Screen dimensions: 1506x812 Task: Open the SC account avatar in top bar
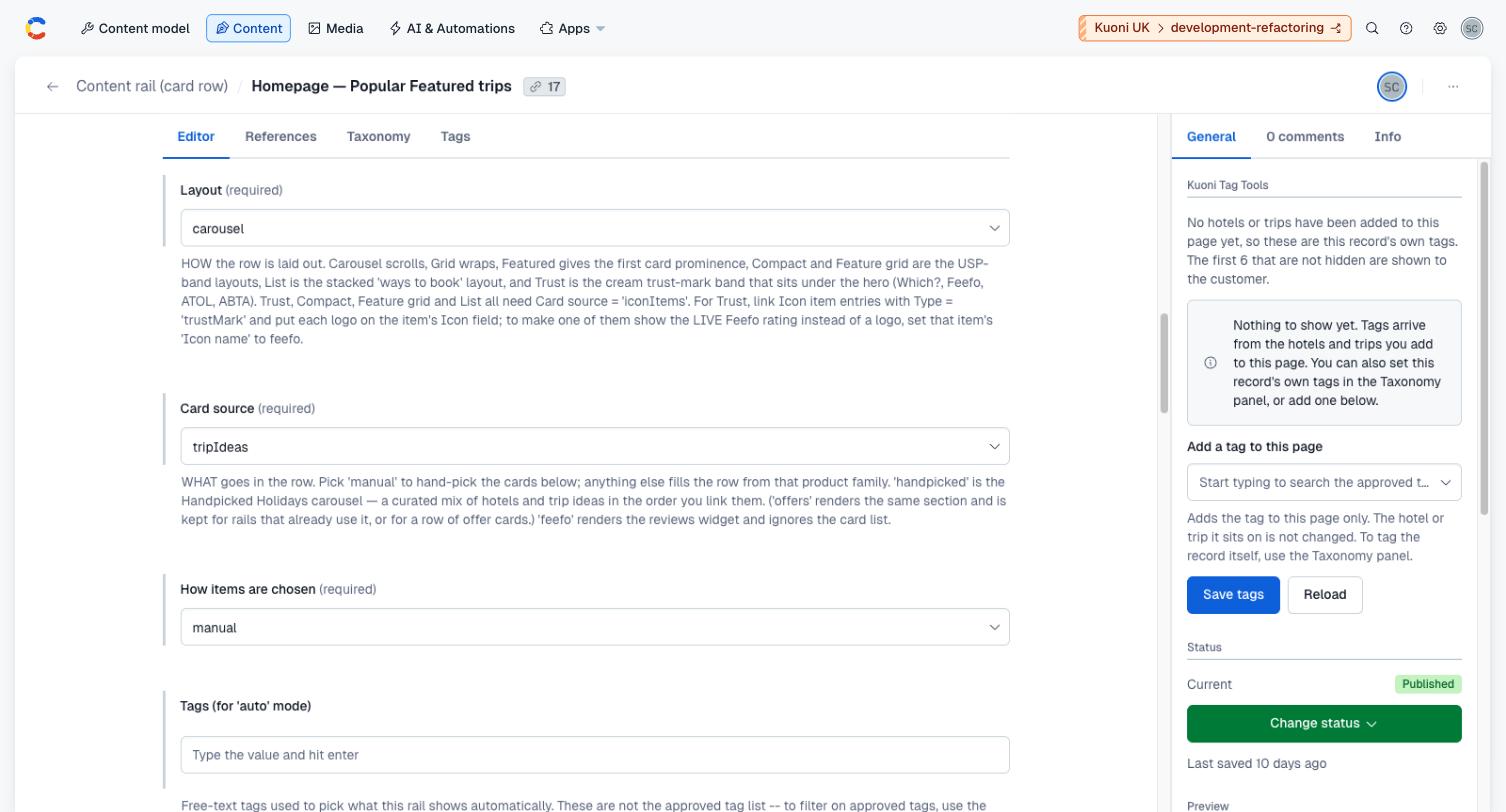pos(1472,28)
